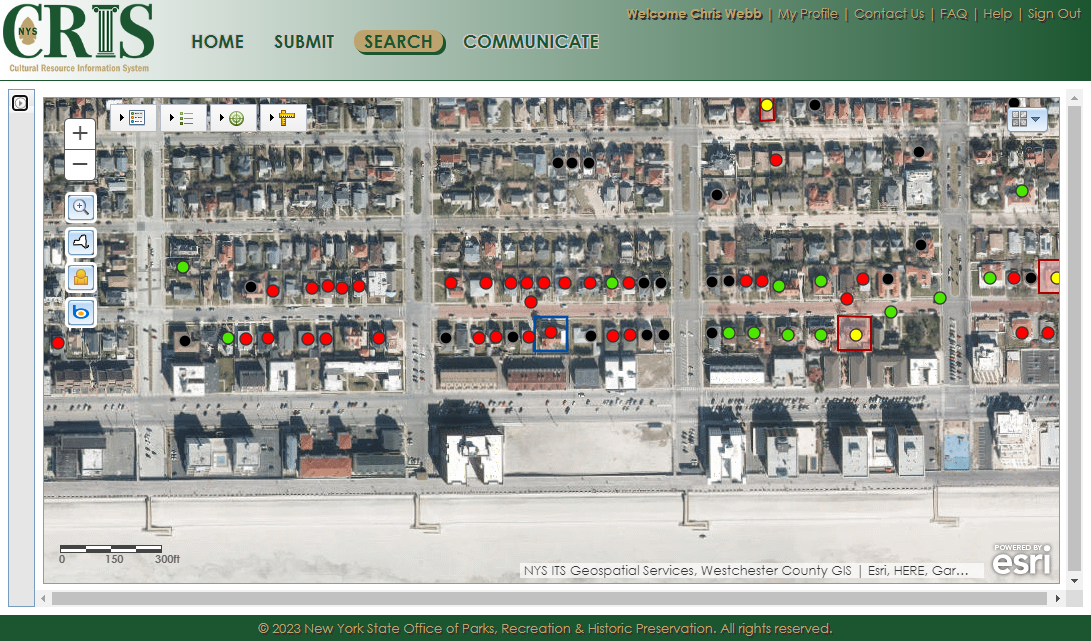
Task: Expand the measurement tool options arrow
Action: [272, 117]
